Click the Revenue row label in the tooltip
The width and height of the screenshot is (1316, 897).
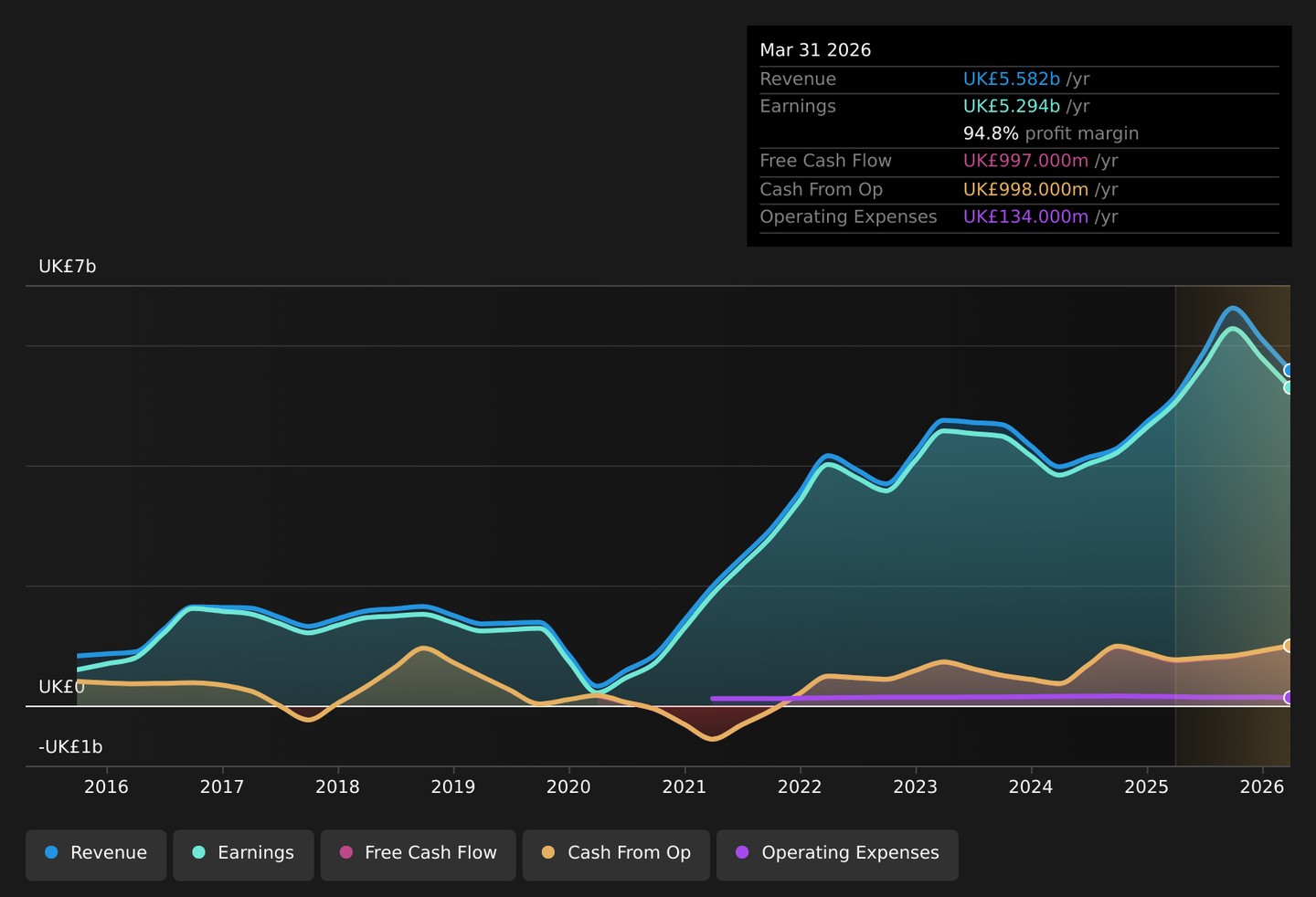[798, 79]
